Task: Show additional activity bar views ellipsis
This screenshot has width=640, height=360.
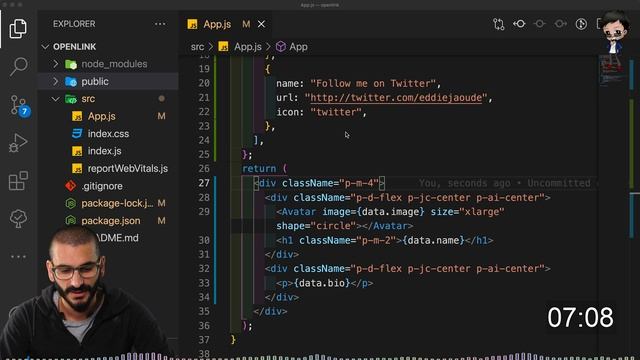Action: 18,257
